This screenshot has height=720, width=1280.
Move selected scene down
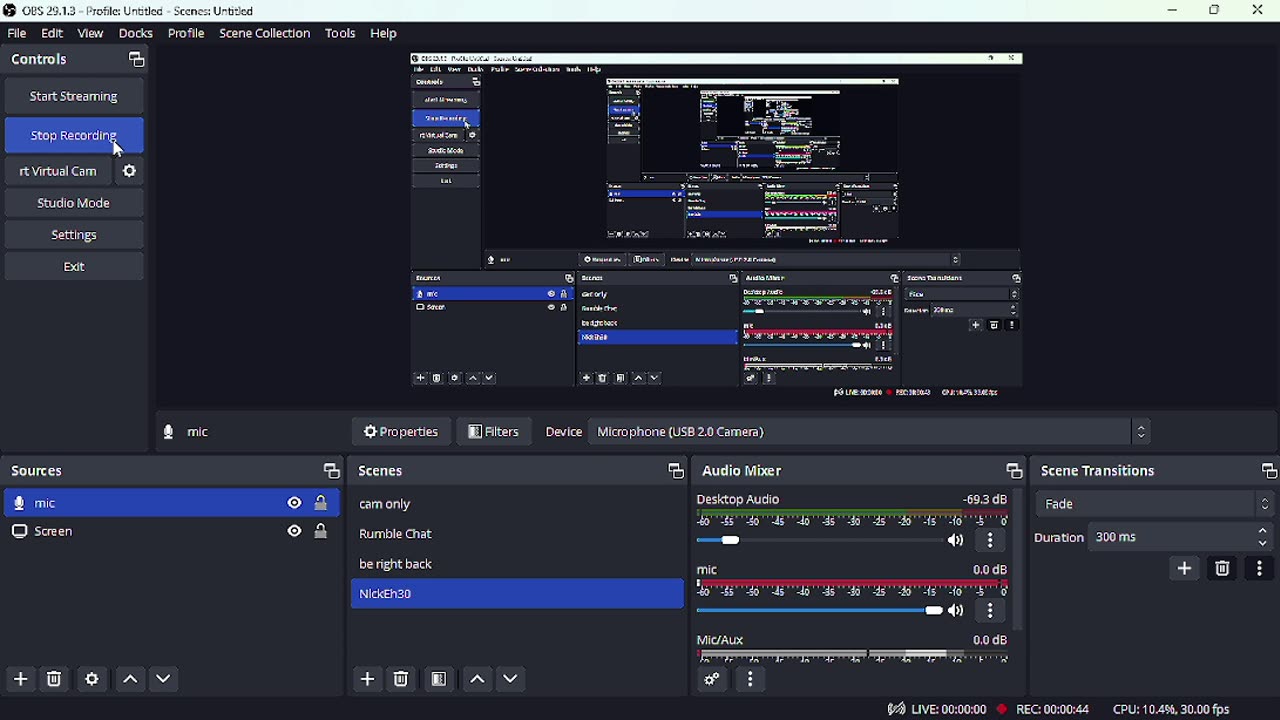click(x=512, y=680)
